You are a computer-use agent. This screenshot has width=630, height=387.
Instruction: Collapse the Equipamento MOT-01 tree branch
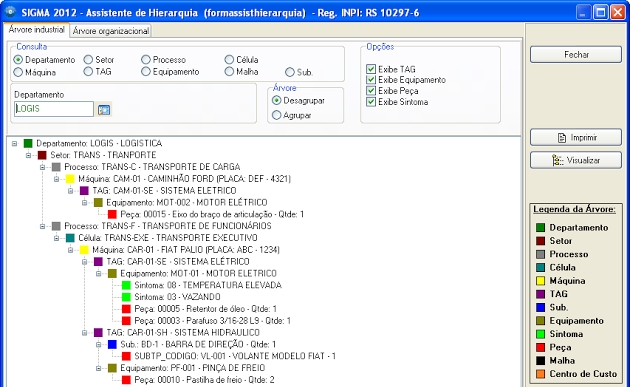tap(99, 274)
